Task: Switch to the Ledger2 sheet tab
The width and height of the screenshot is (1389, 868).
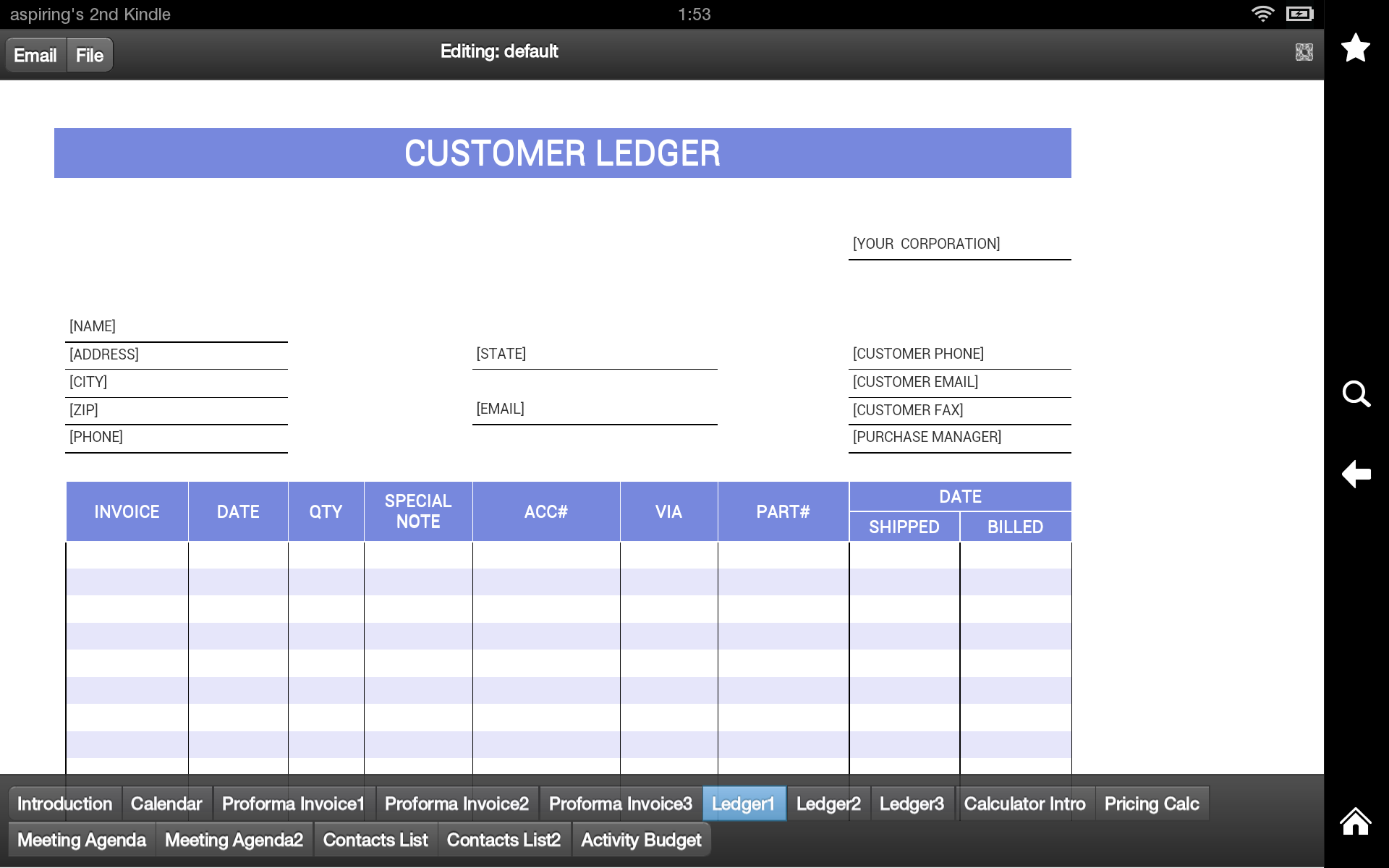Action: point(828,803)
